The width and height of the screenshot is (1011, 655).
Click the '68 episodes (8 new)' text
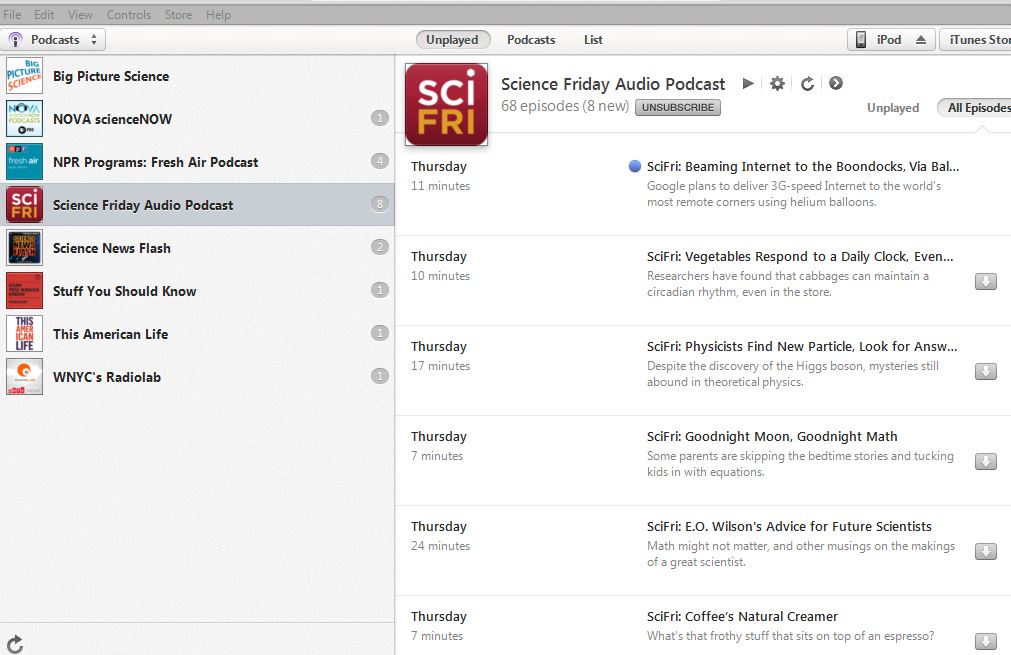point(565,106)
